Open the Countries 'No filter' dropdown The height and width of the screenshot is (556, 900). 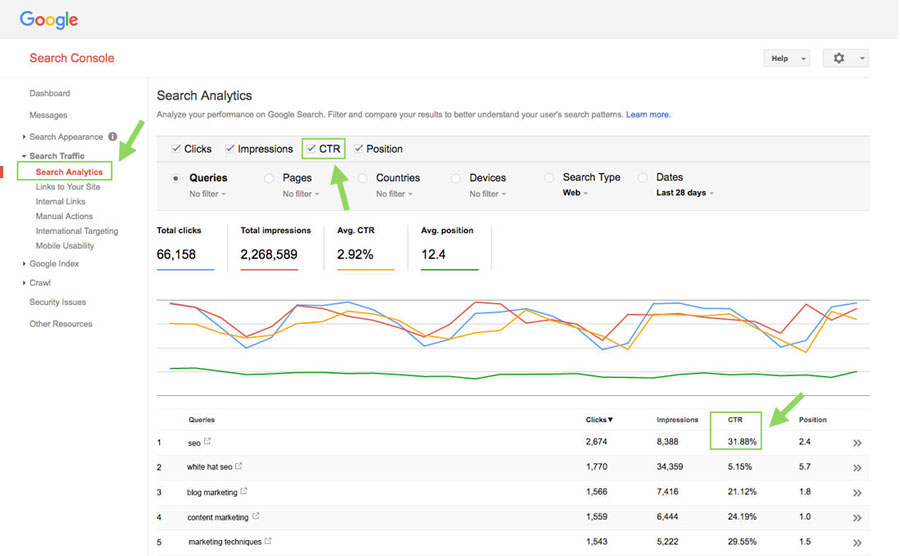pyautogui.click(x=394, y=194)
